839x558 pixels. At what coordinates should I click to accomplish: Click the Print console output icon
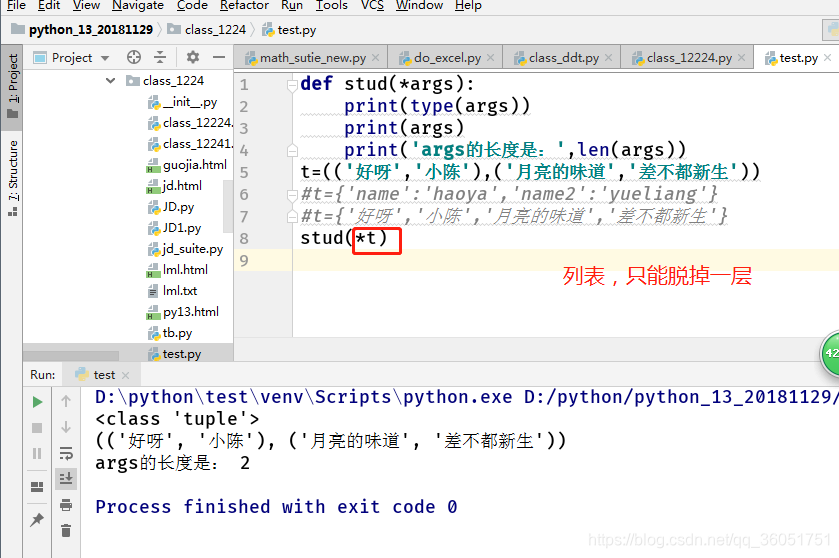pos(66,505)
